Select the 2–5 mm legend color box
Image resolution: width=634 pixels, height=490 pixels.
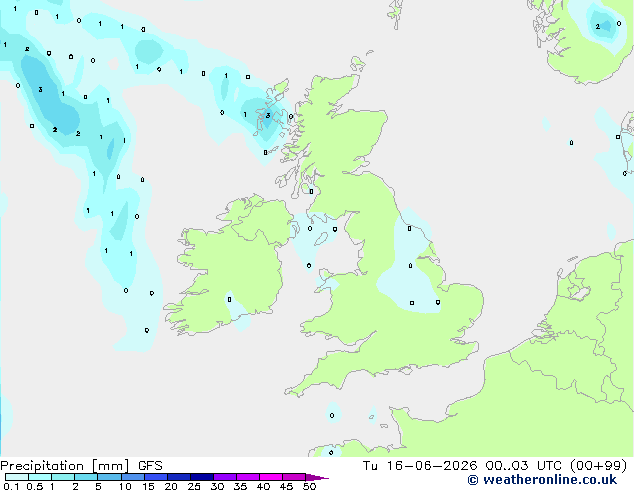pos(86,477)
